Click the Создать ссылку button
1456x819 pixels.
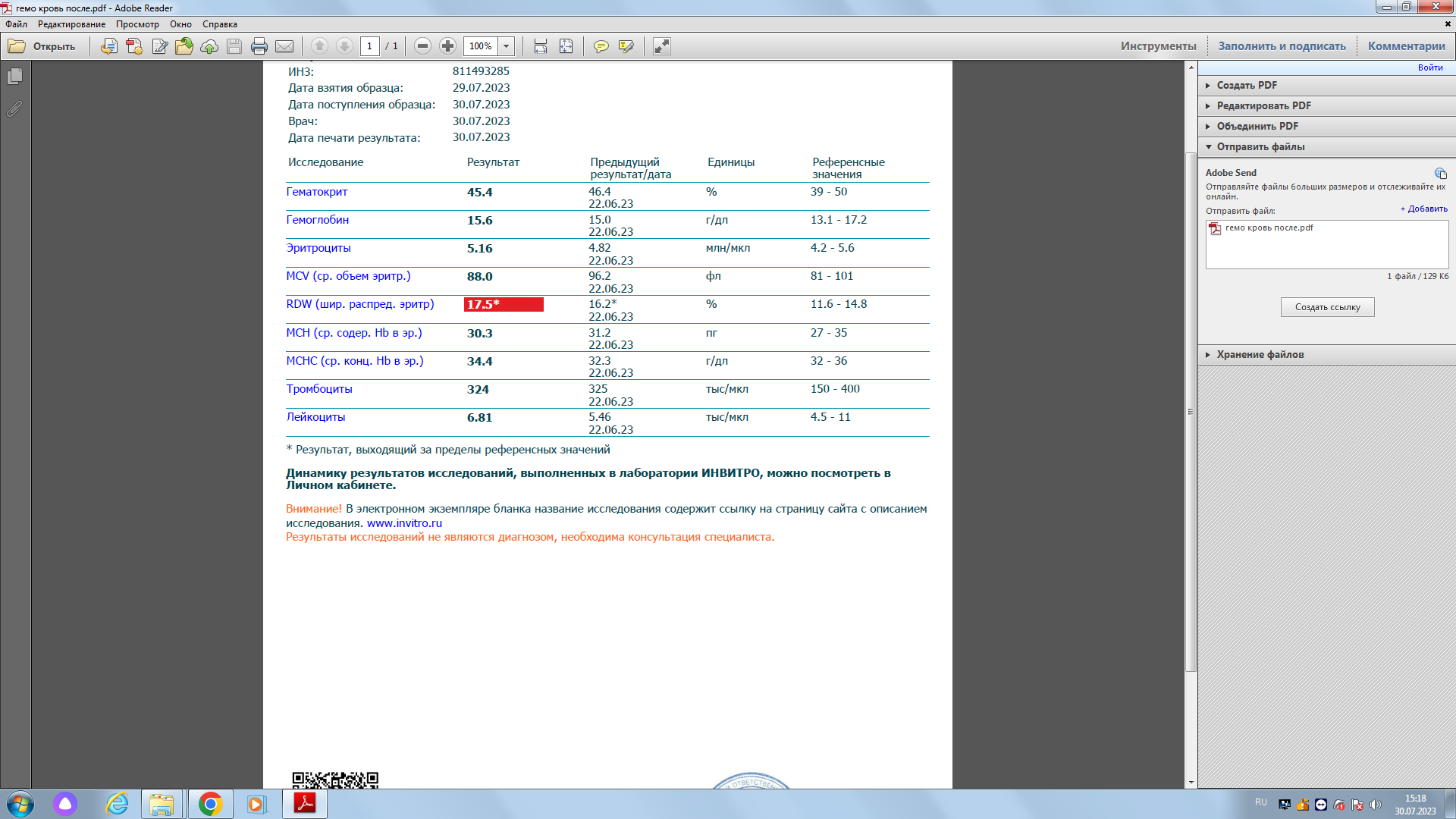click(1327, 307)
